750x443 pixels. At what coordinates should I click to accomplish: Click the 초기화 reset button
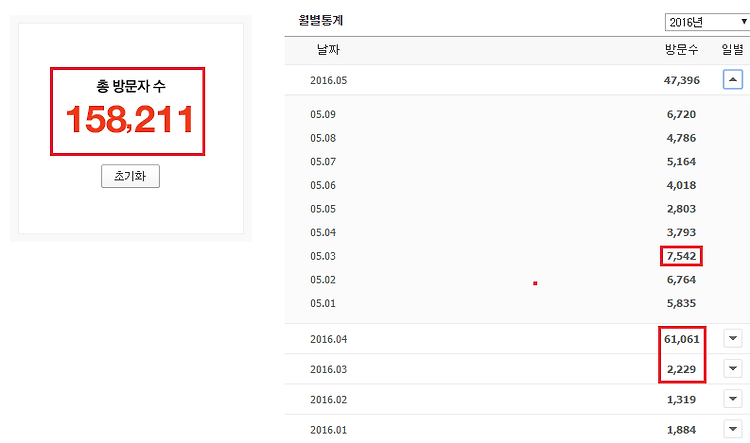(x=130, y=176)
